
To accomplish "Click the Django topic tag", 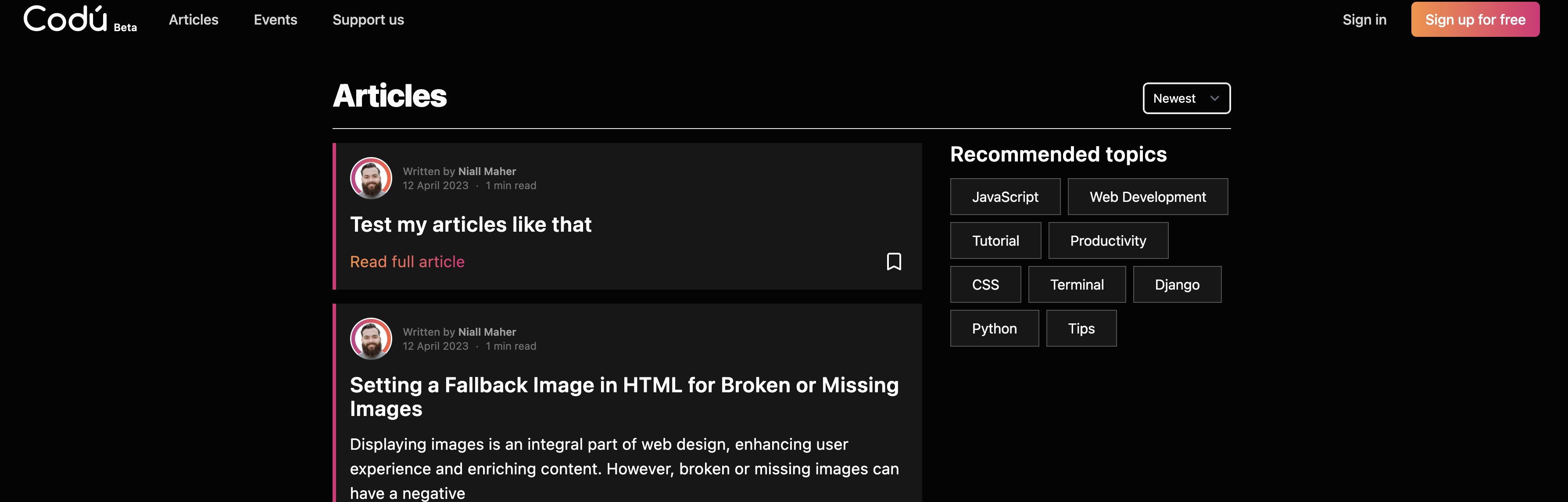I will 1176,285.
